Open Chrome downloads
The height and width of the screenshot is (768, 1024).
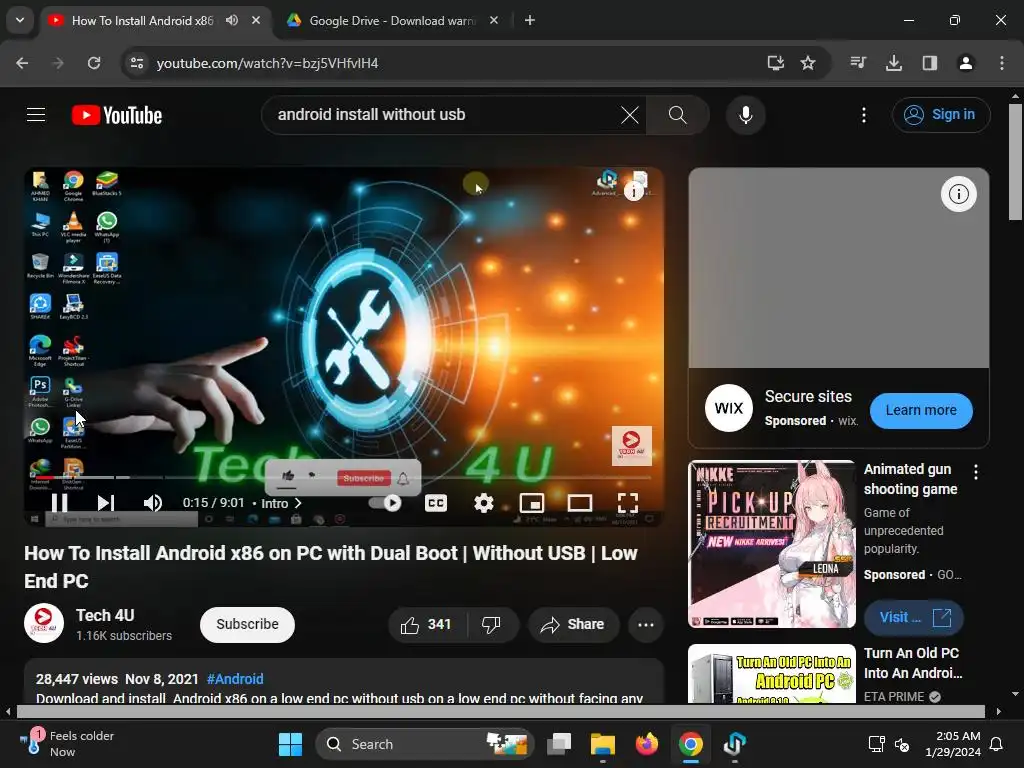893,63
